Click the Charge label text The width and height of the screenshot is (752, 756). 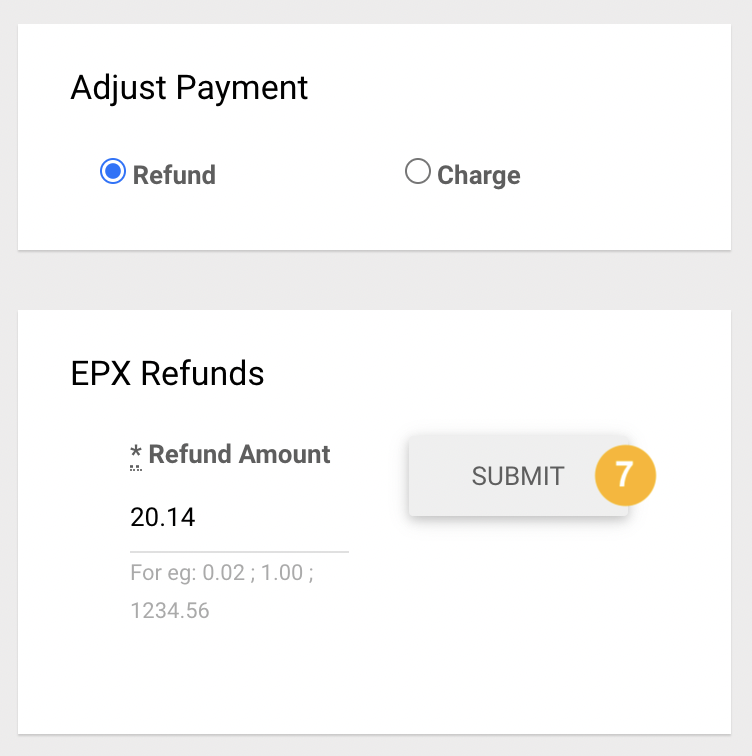(479, 175)
